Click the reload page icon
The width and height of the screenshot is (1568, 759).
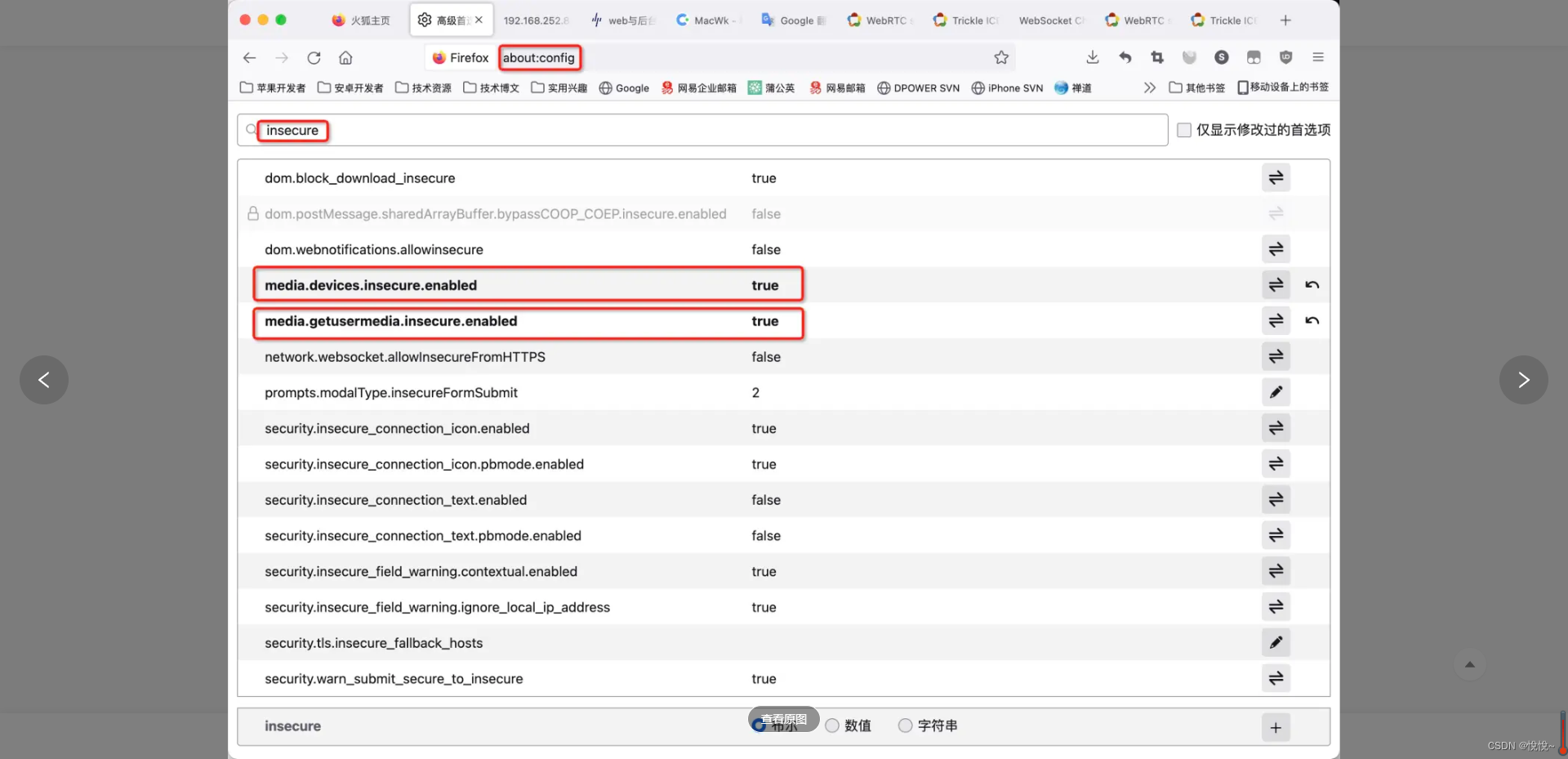point(314,58)
